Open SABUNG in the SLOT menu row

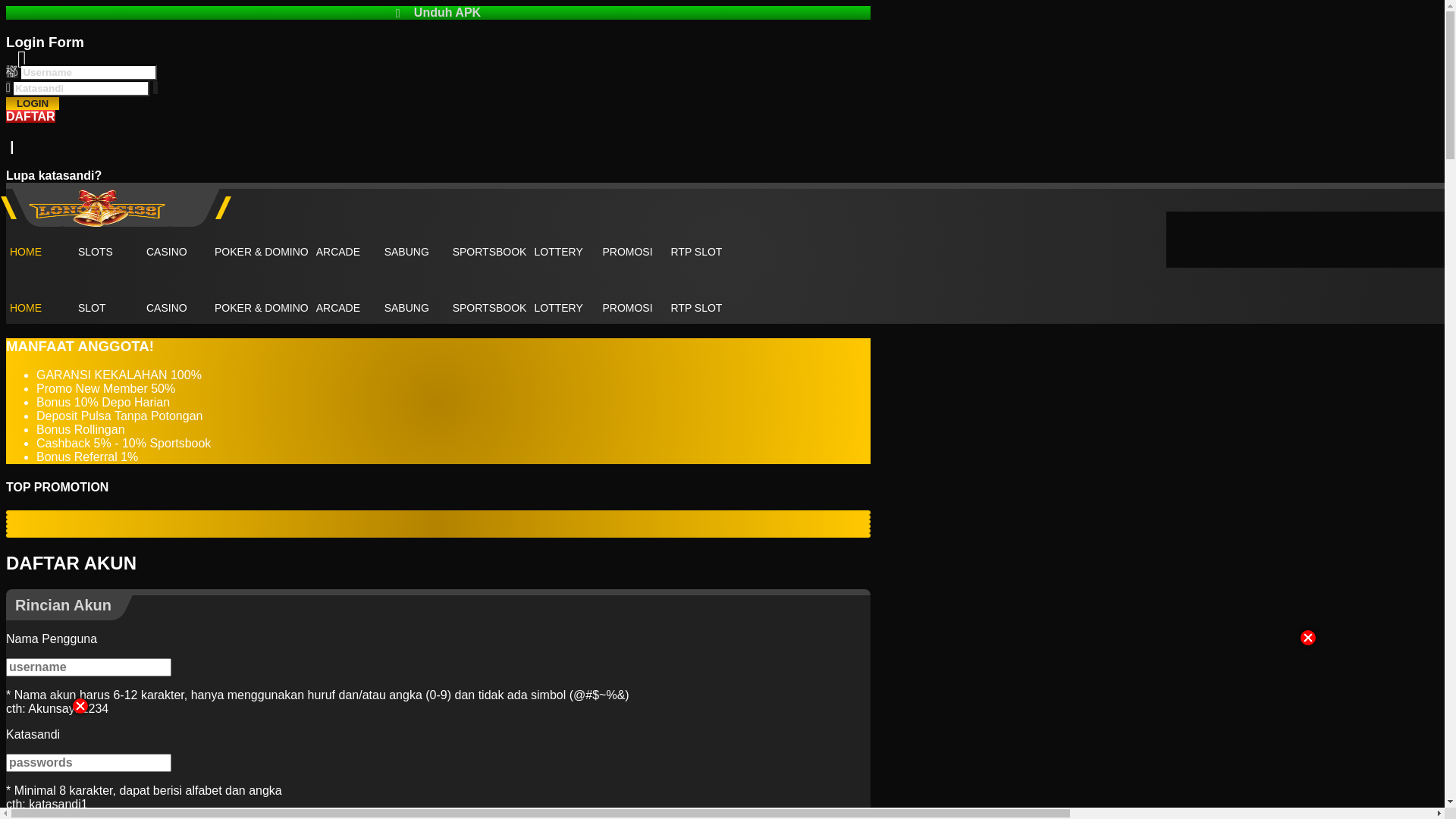(x=406, y=308)
